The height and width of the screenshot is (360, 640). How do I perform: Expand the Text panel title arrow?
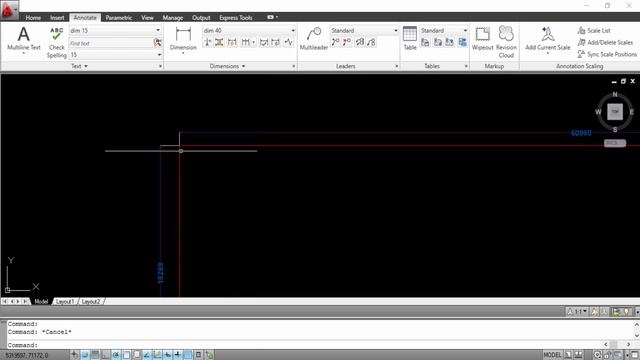pyautogui.click(x=86, y=66)
